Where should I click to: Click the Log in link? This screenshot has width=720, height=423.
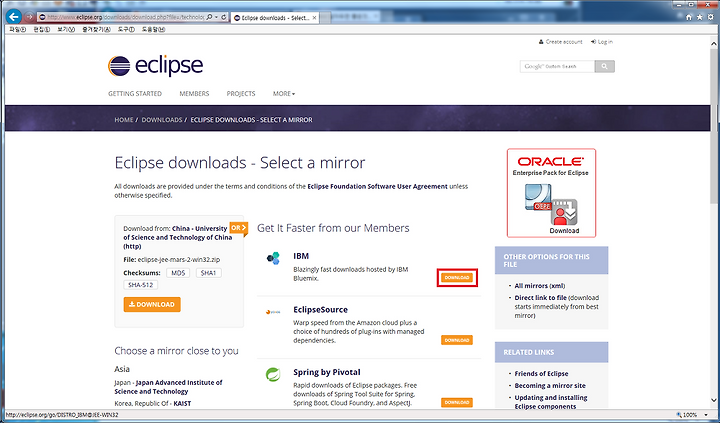point(602,42)
